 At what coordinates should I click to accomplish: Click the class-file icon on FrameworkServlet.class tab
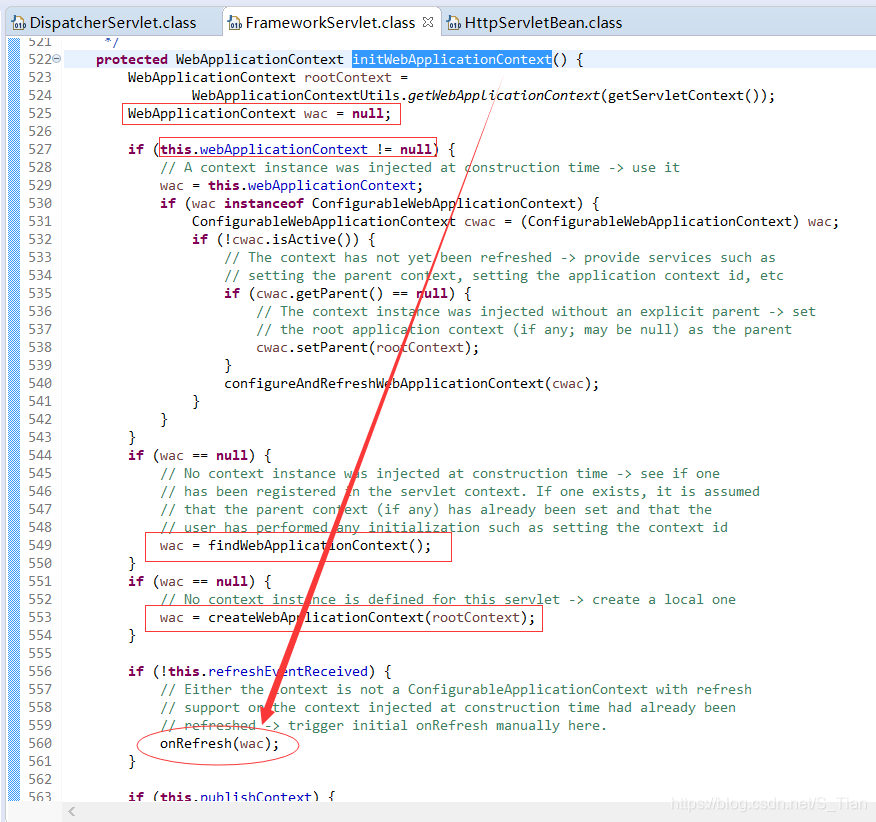235,21
